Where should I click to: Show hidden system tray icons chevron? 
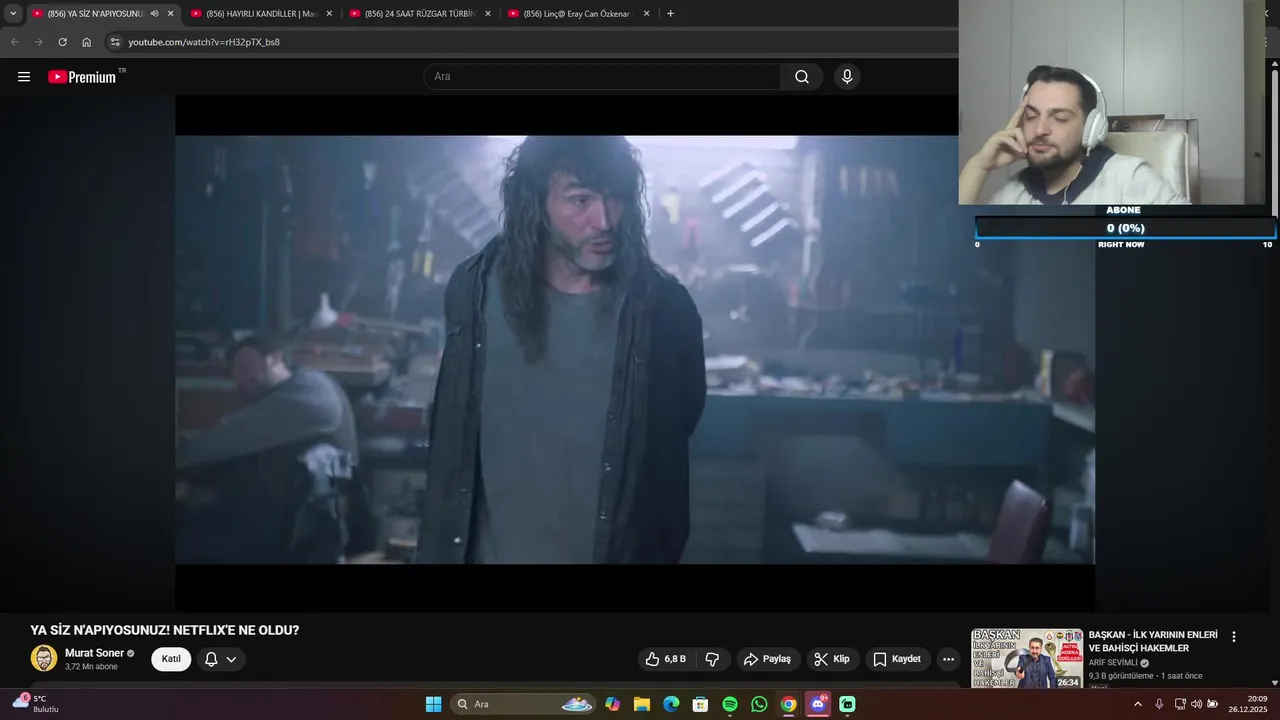(x=1137, y=704)
